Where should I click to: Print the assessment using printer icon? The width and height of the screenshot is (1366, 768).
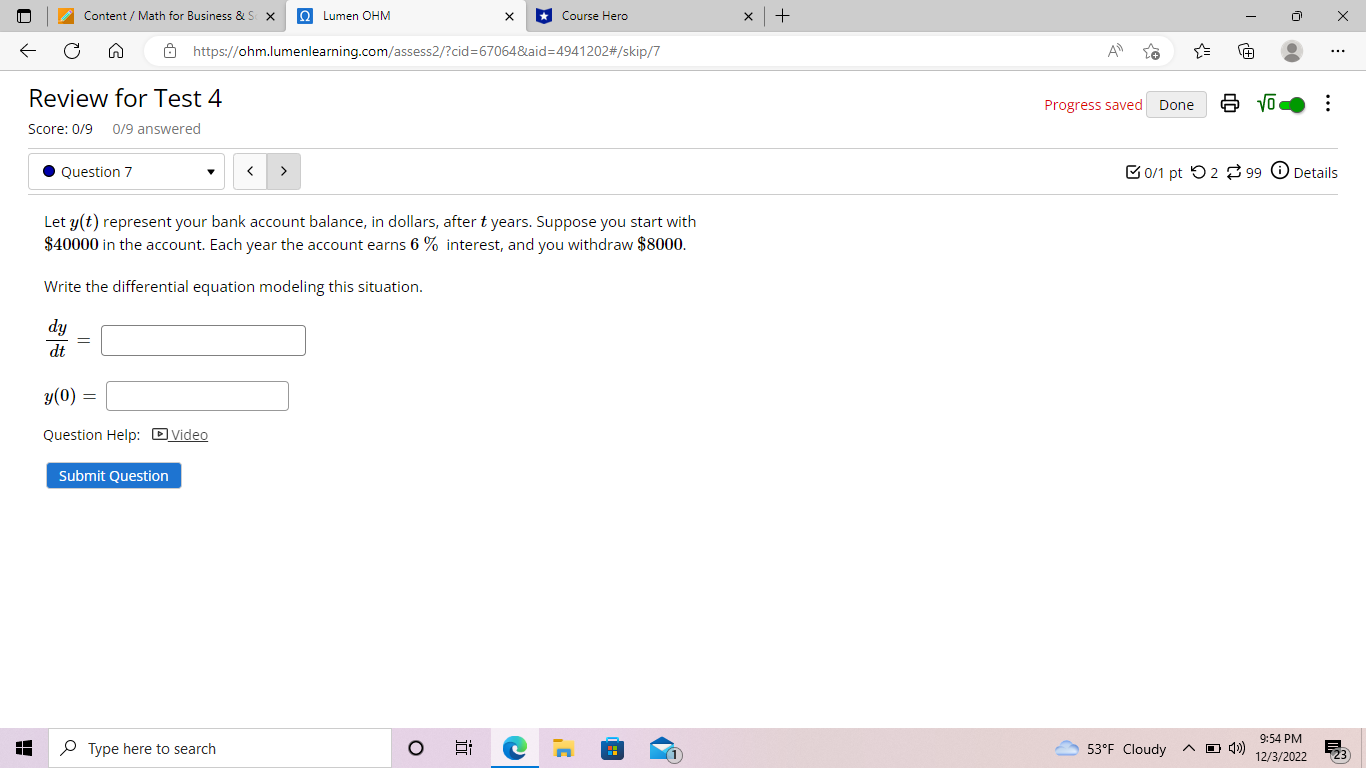1230,104
